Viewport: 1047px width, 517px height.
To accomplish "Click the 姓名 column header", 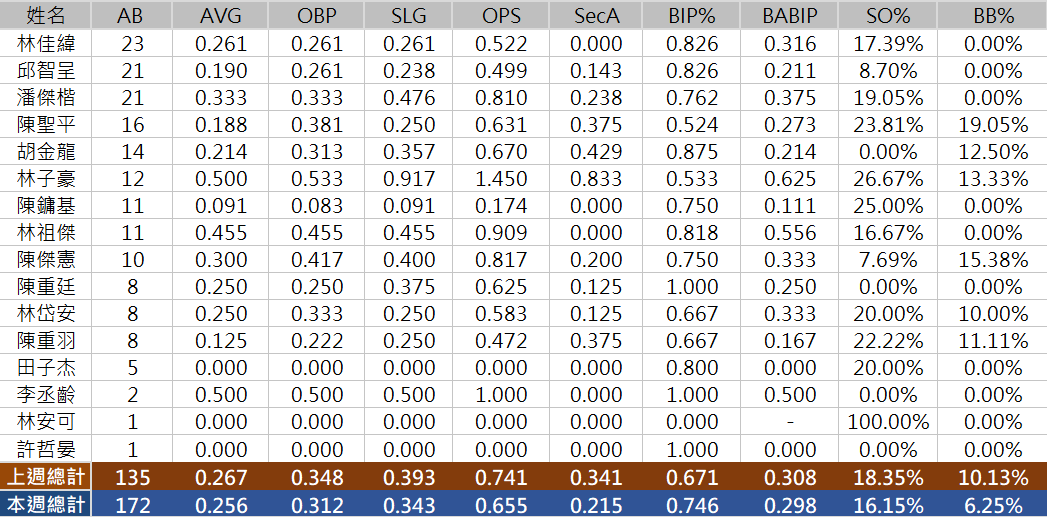I will [x=46, y=15].
